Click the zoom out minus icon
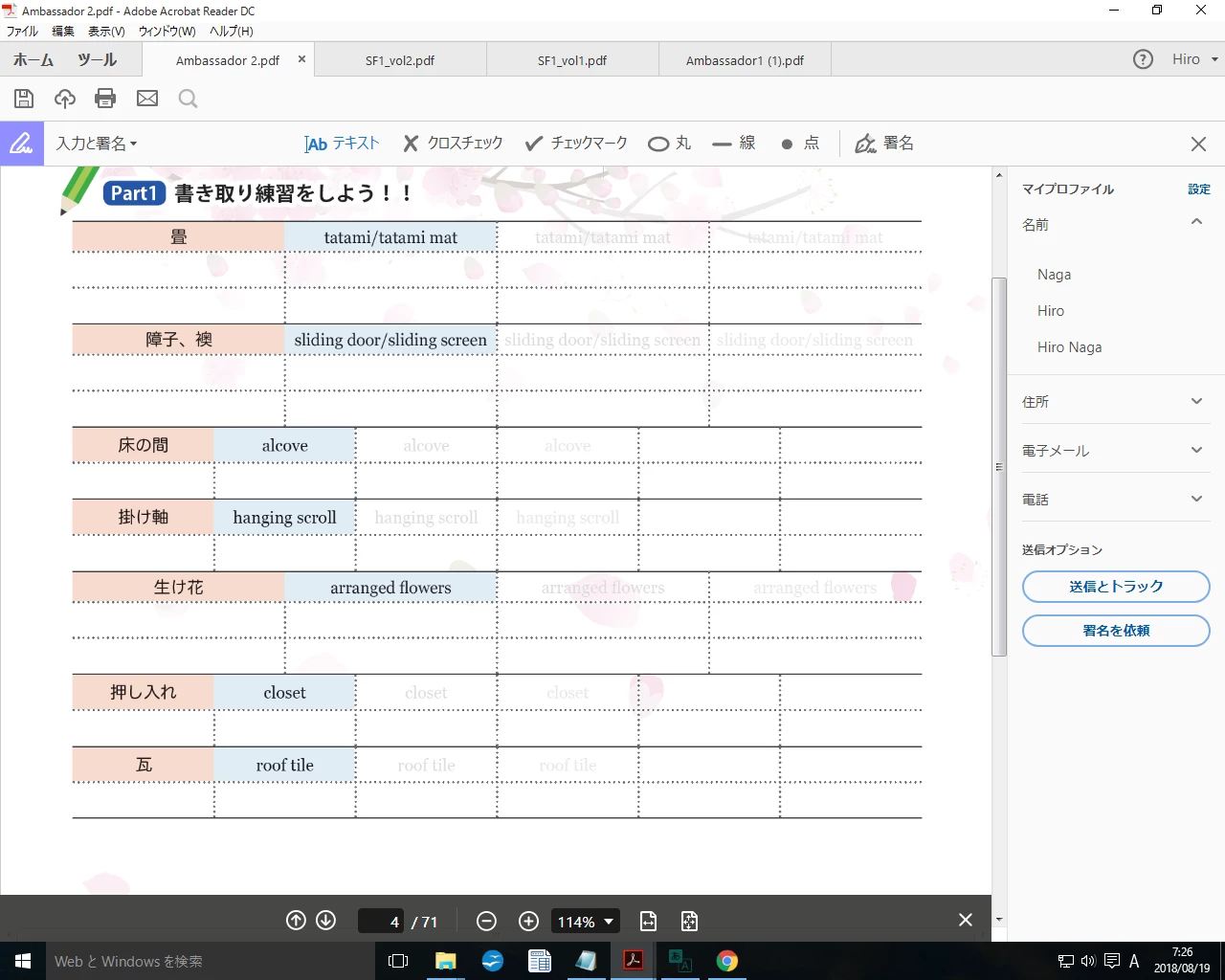Viewport: 1225px width, 980px height. [x=486, y=921]
